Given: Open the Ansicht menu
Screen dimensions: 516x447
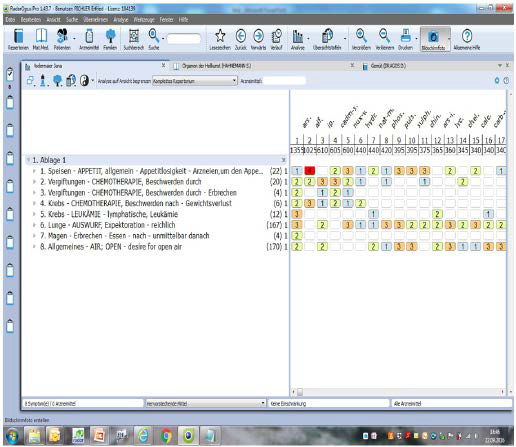Looking at the screenshot, I should pyautogui.click(x=53, y=20).
